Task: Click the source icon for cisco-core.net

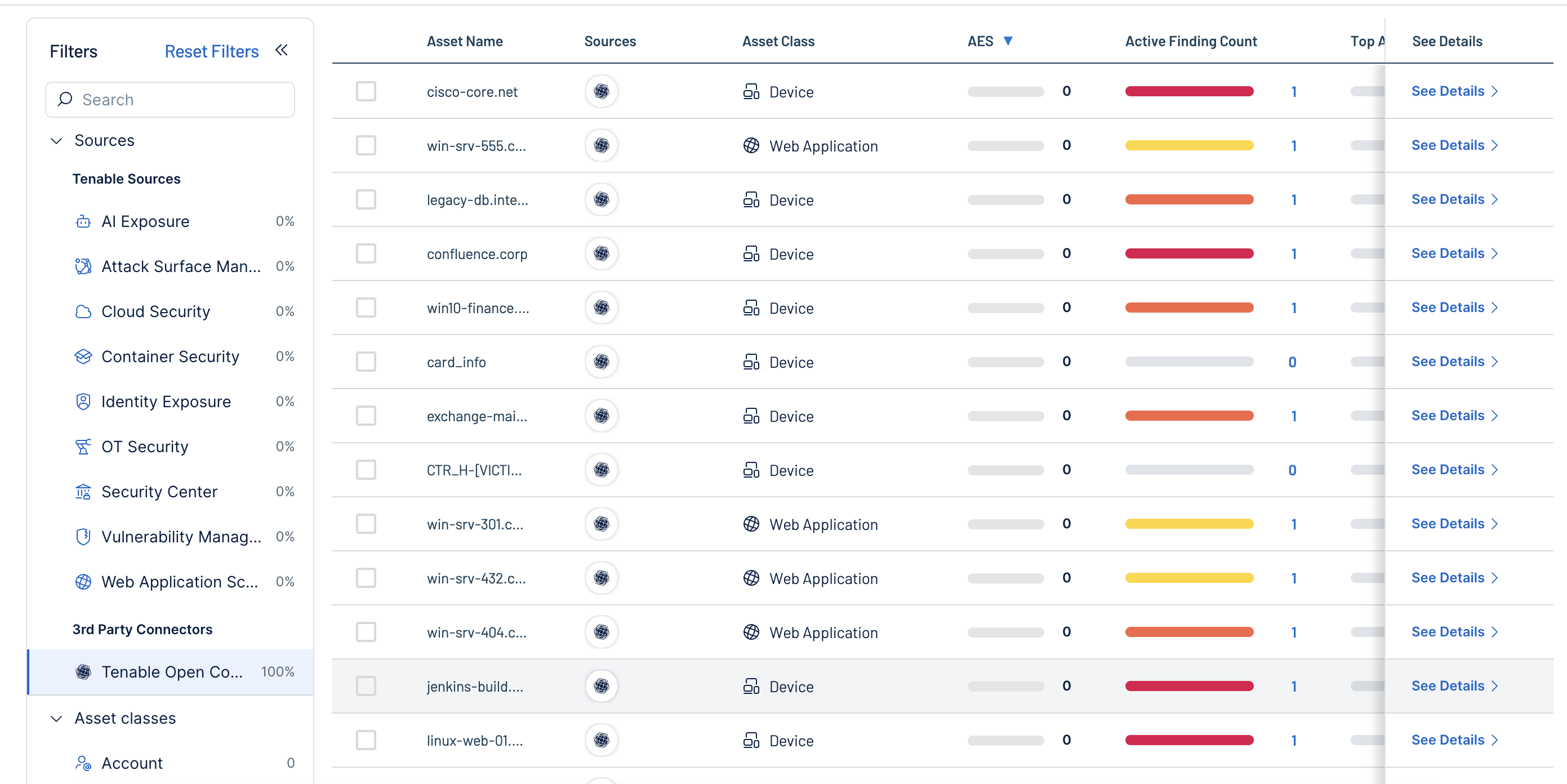Action: 601,91
